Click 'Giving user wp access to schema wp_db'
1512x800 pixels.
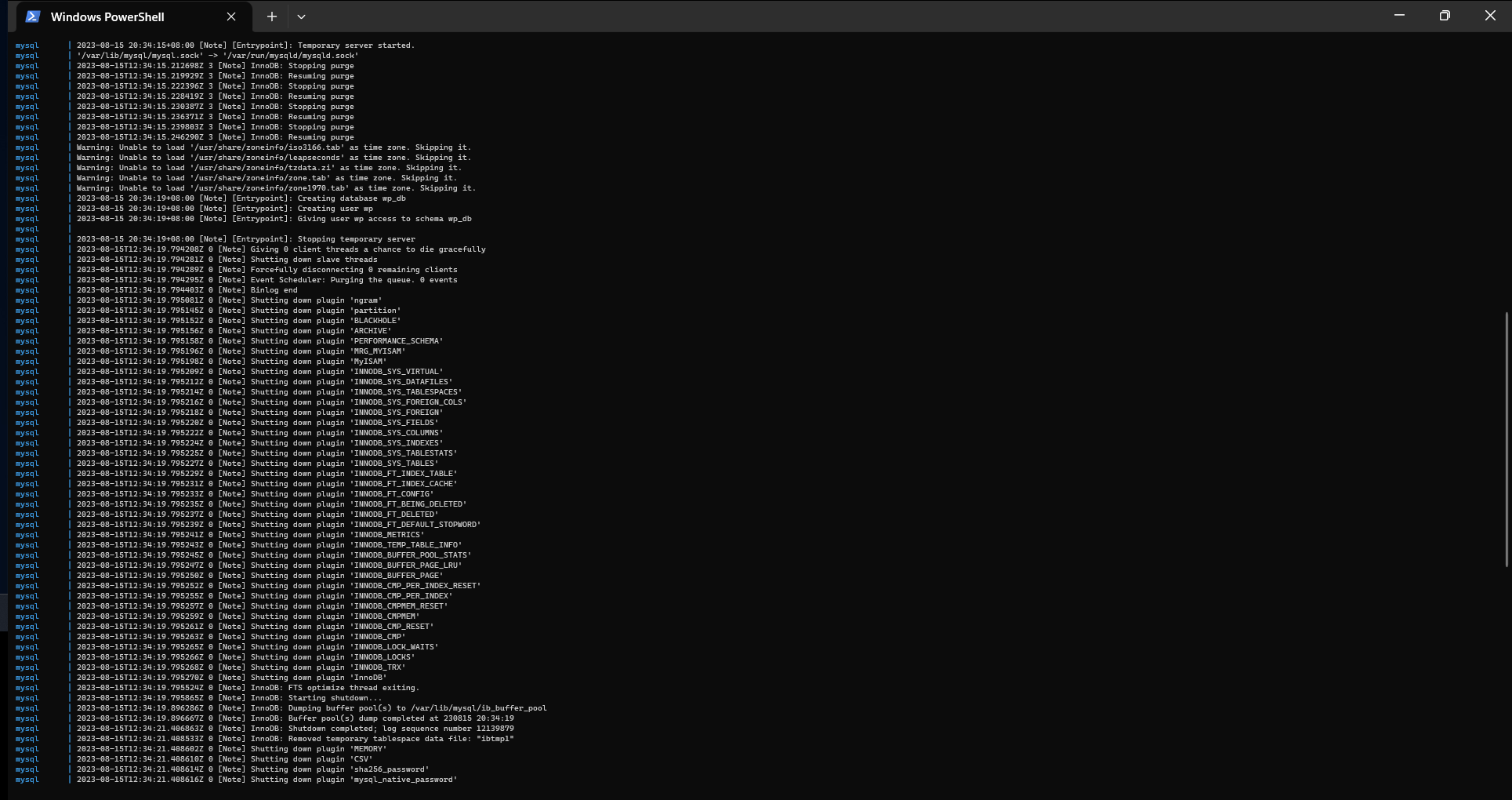pos(274,219)
